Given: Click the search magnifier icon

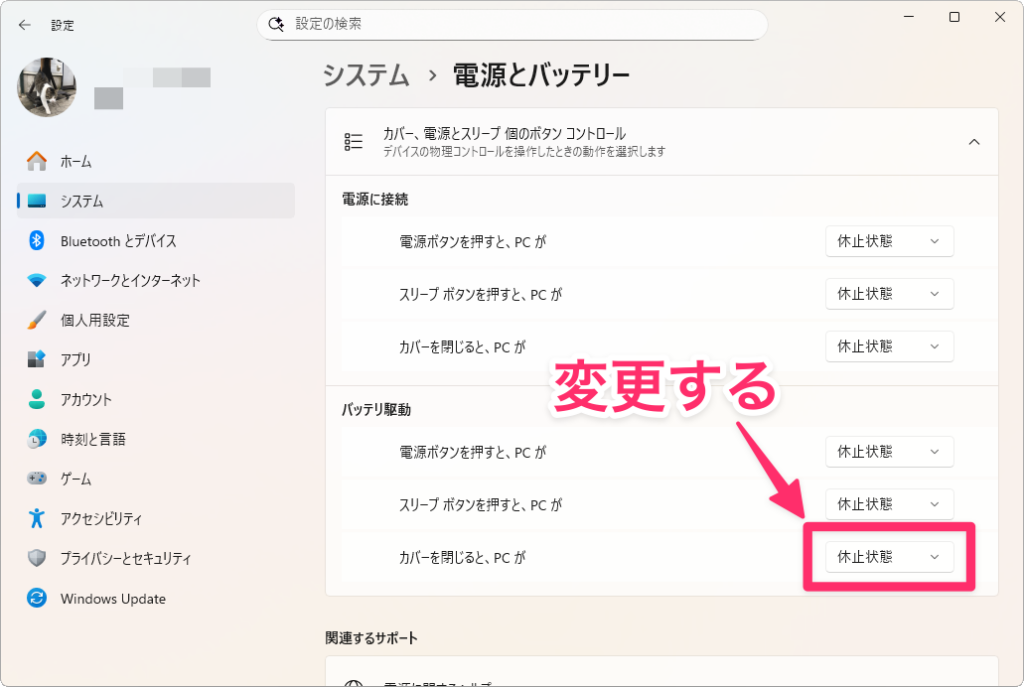Looking at the screenshot, I should (x=276, y=24).
